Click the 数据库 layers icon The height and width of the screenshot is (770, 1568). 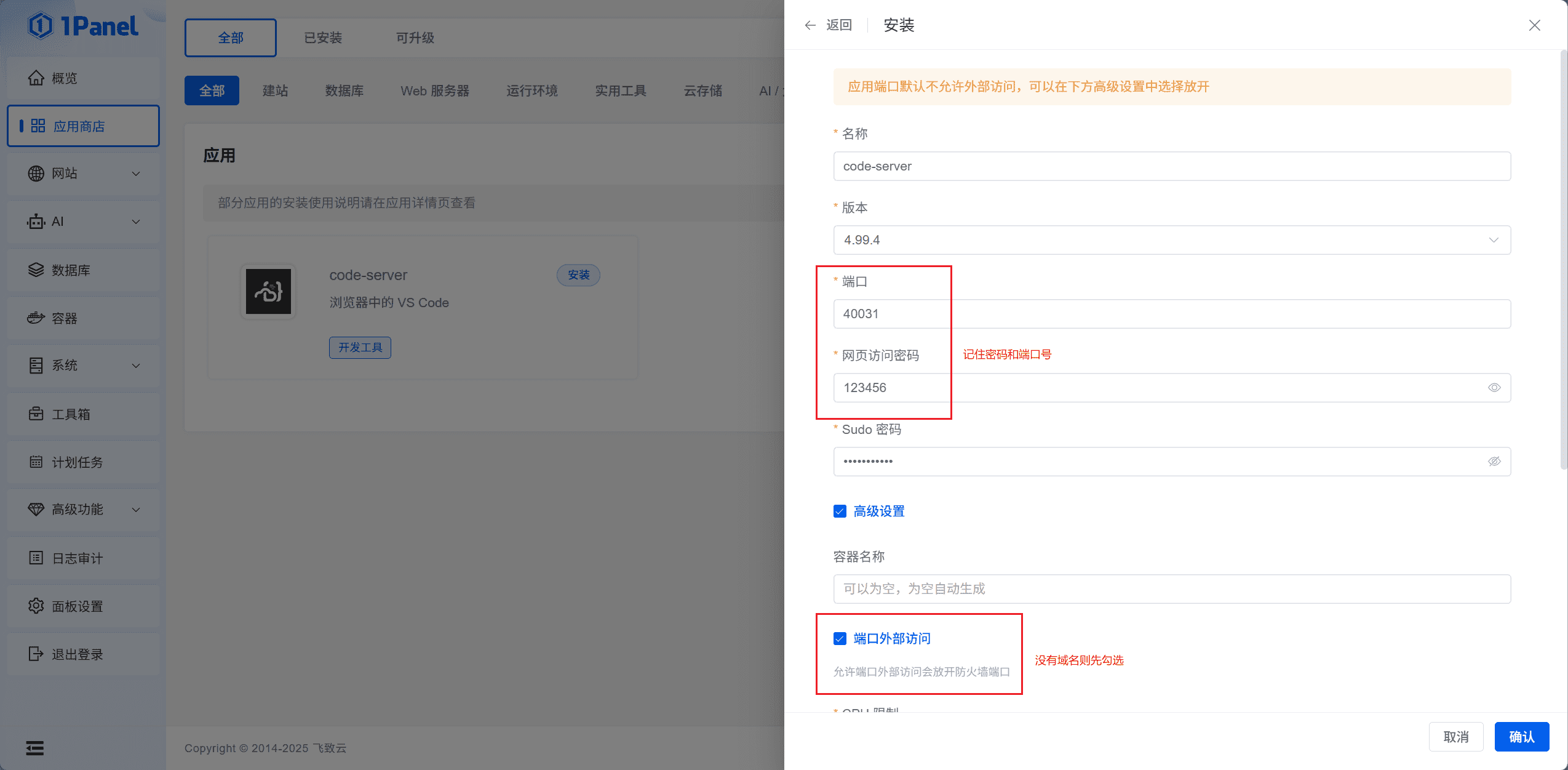(x=36, y=270)
